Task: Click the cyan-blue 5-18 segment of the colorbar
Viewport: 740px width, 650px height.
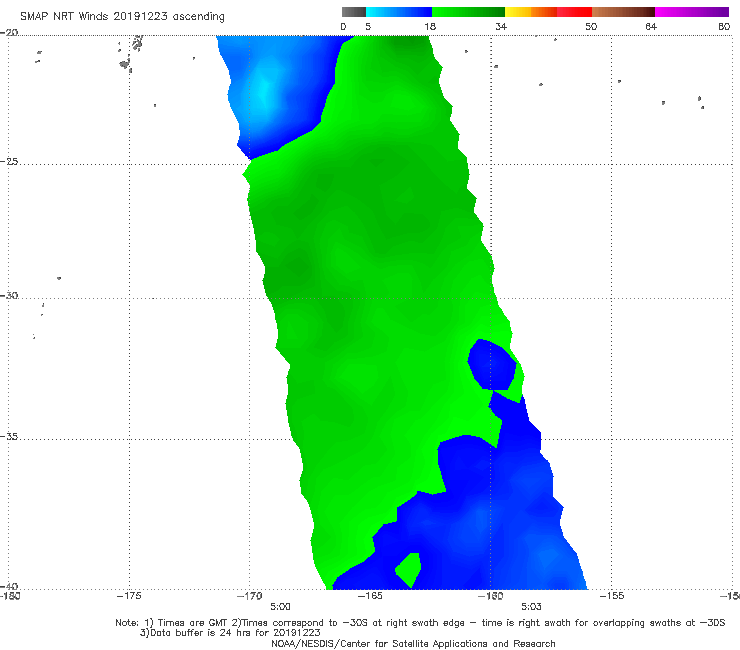Action: point(399,12)
